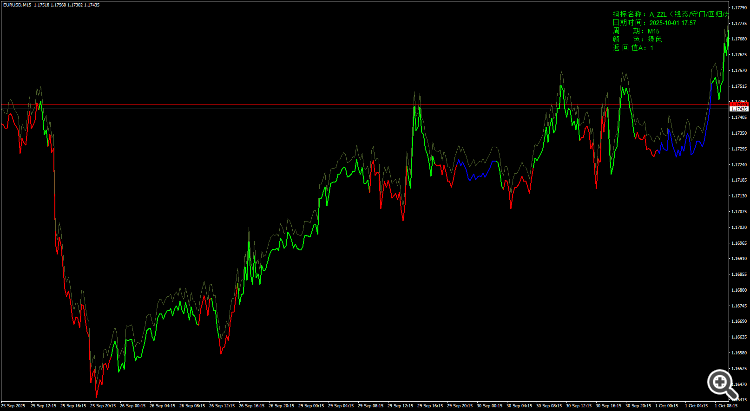
Task: Click the highest green peak at far right
Action: (x=727, y=33)
